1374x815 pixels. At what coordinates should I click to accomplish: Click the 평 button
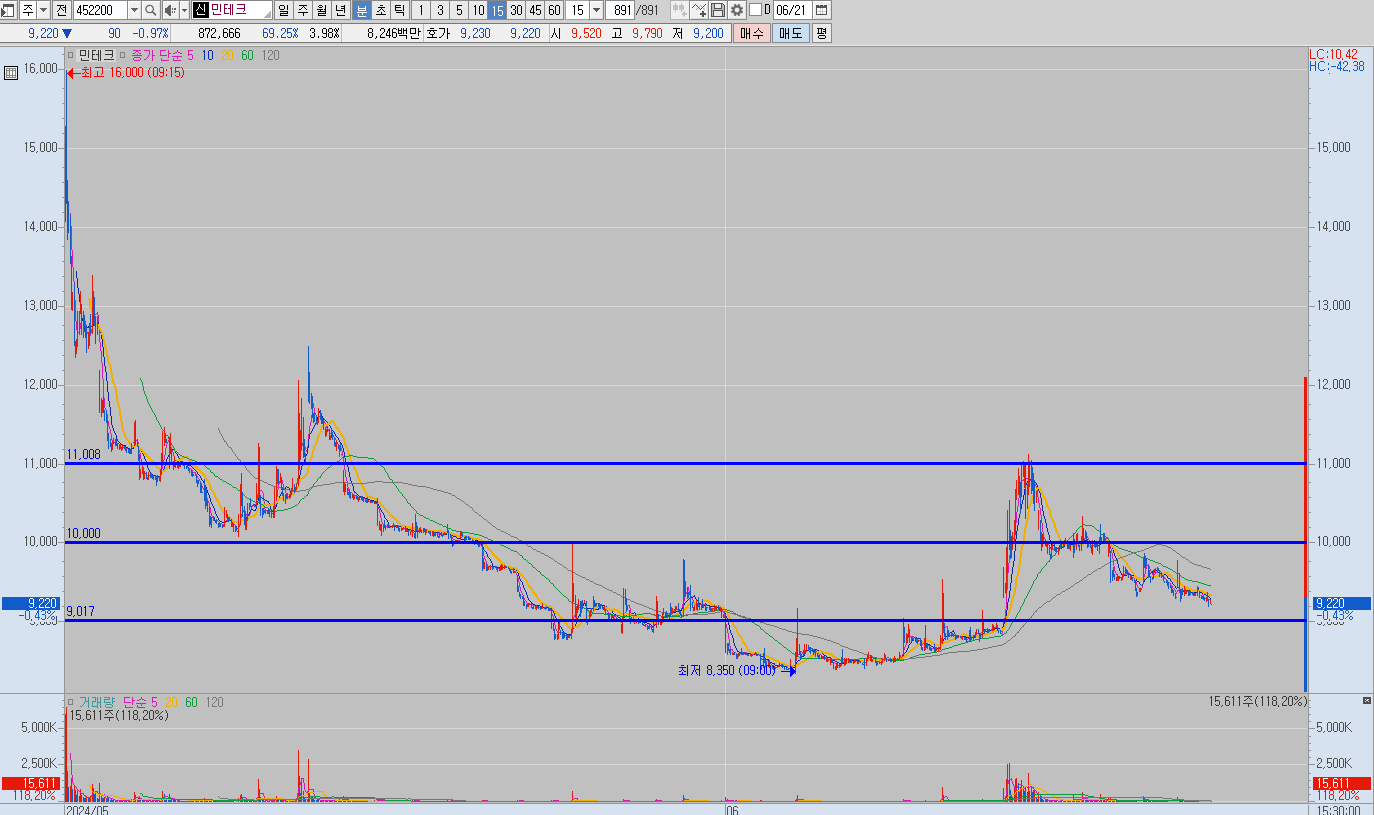tap(821, 33)
